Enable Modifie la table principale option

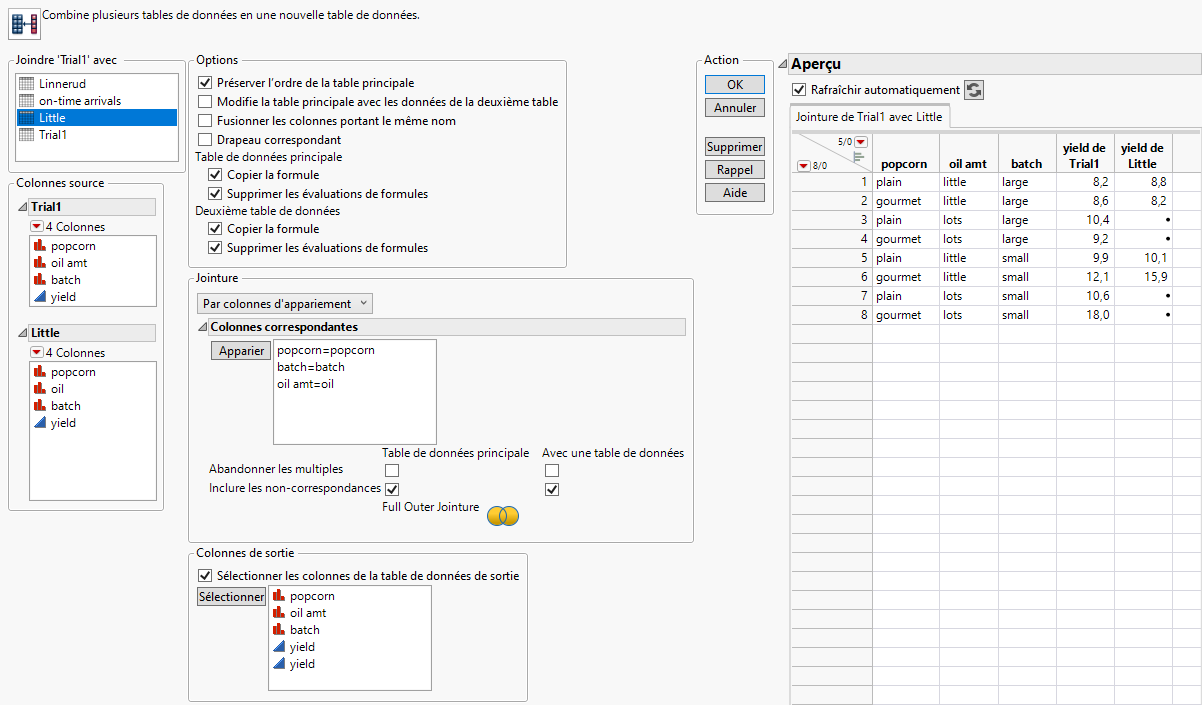205,102
